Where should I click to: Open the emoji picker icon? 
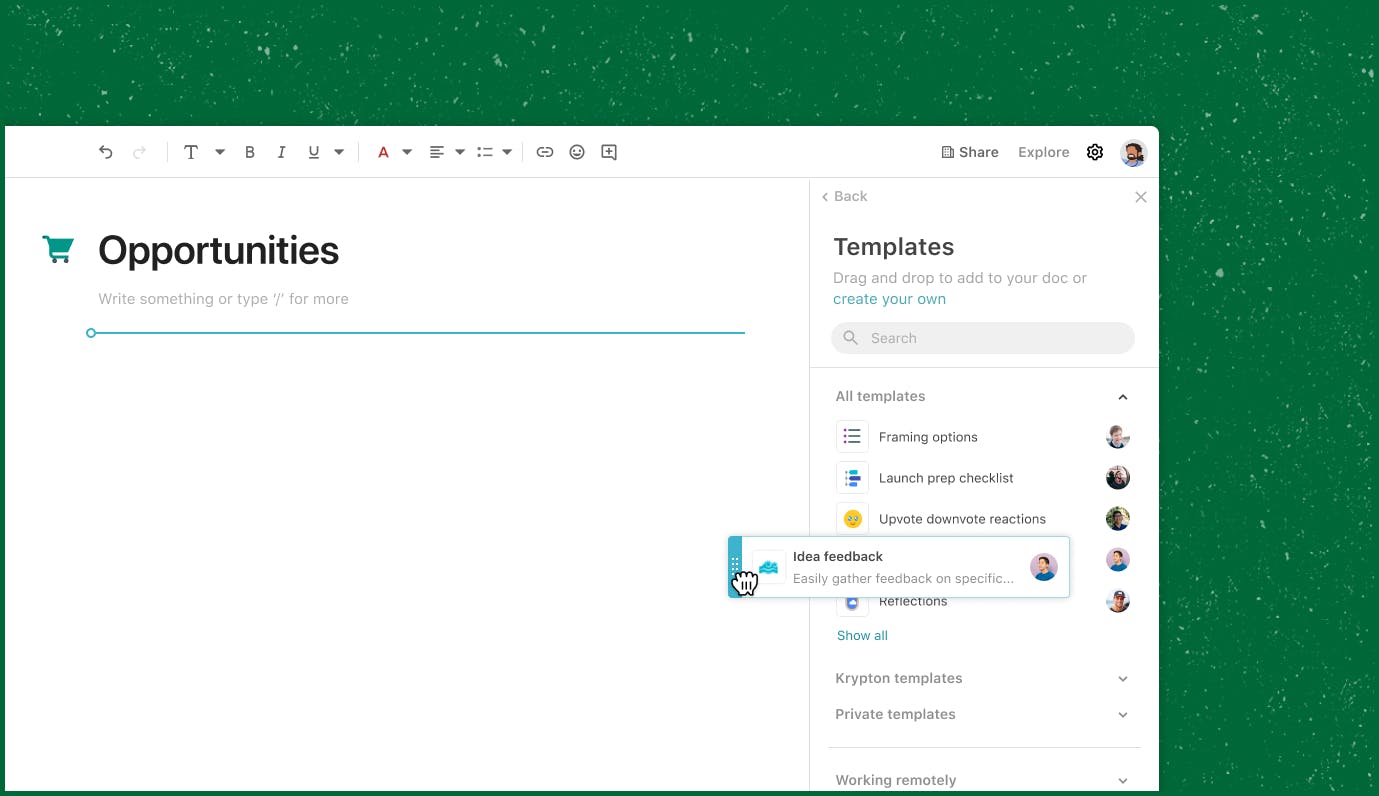tap(577, 152)
